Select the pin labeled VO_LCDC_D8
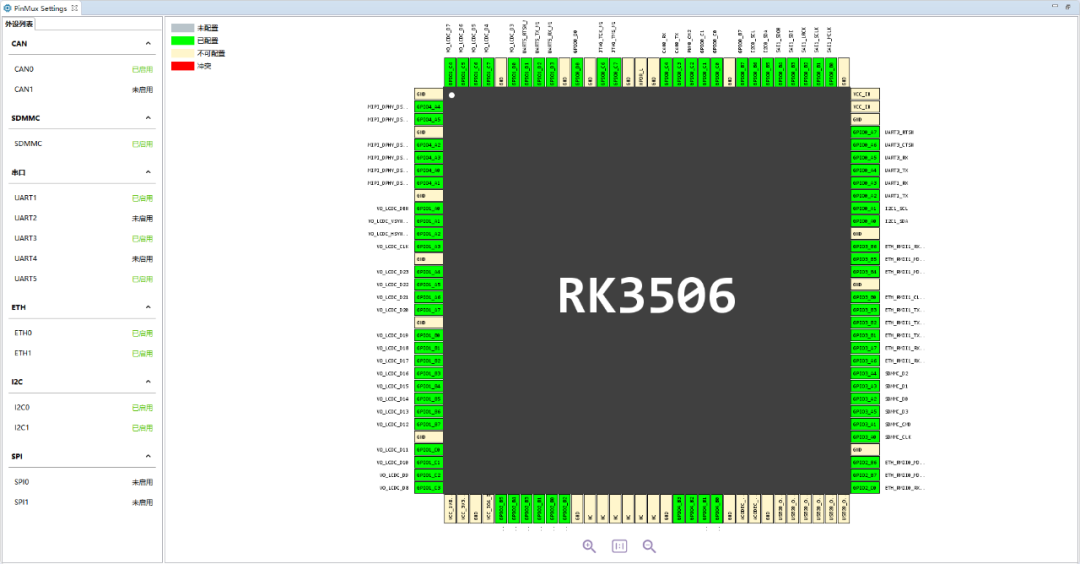The width and height of the screenshot is (1080, 564). coord(428,488)
